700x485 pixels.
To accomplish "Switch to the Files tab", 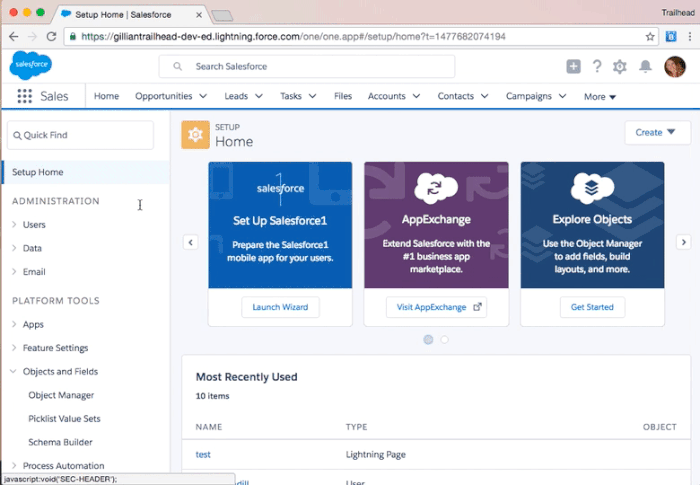I will click(343, 96).
